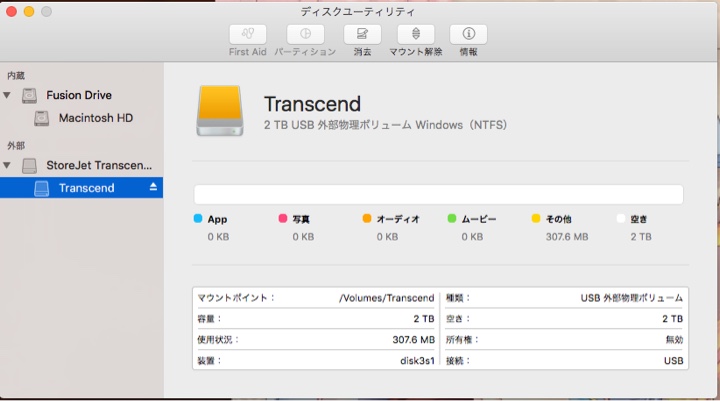Collapse the Fusion Drive disclosure triangle
Screen dimensions: 720x401
(x=7, y=96)
